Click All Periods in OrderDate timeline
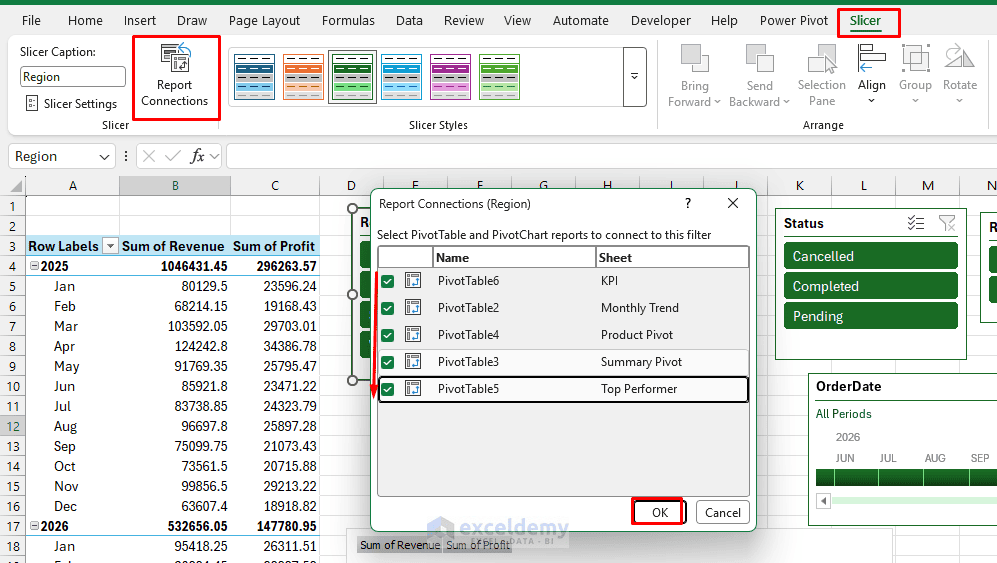This screenshot has width=997, height=563. click(843, 414)
